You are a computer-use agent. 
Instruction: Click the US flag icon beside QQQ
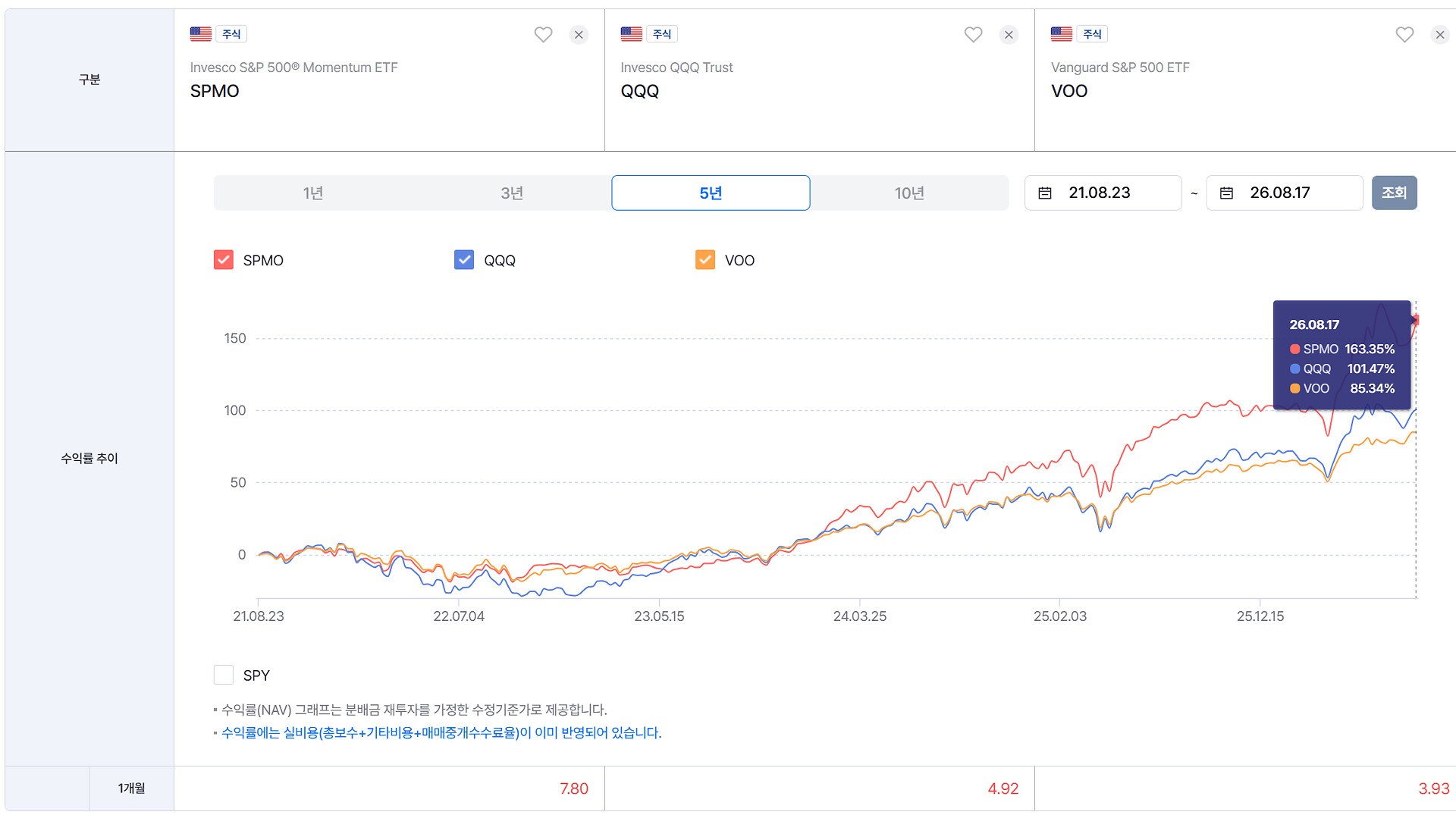(x=631, y=33)
